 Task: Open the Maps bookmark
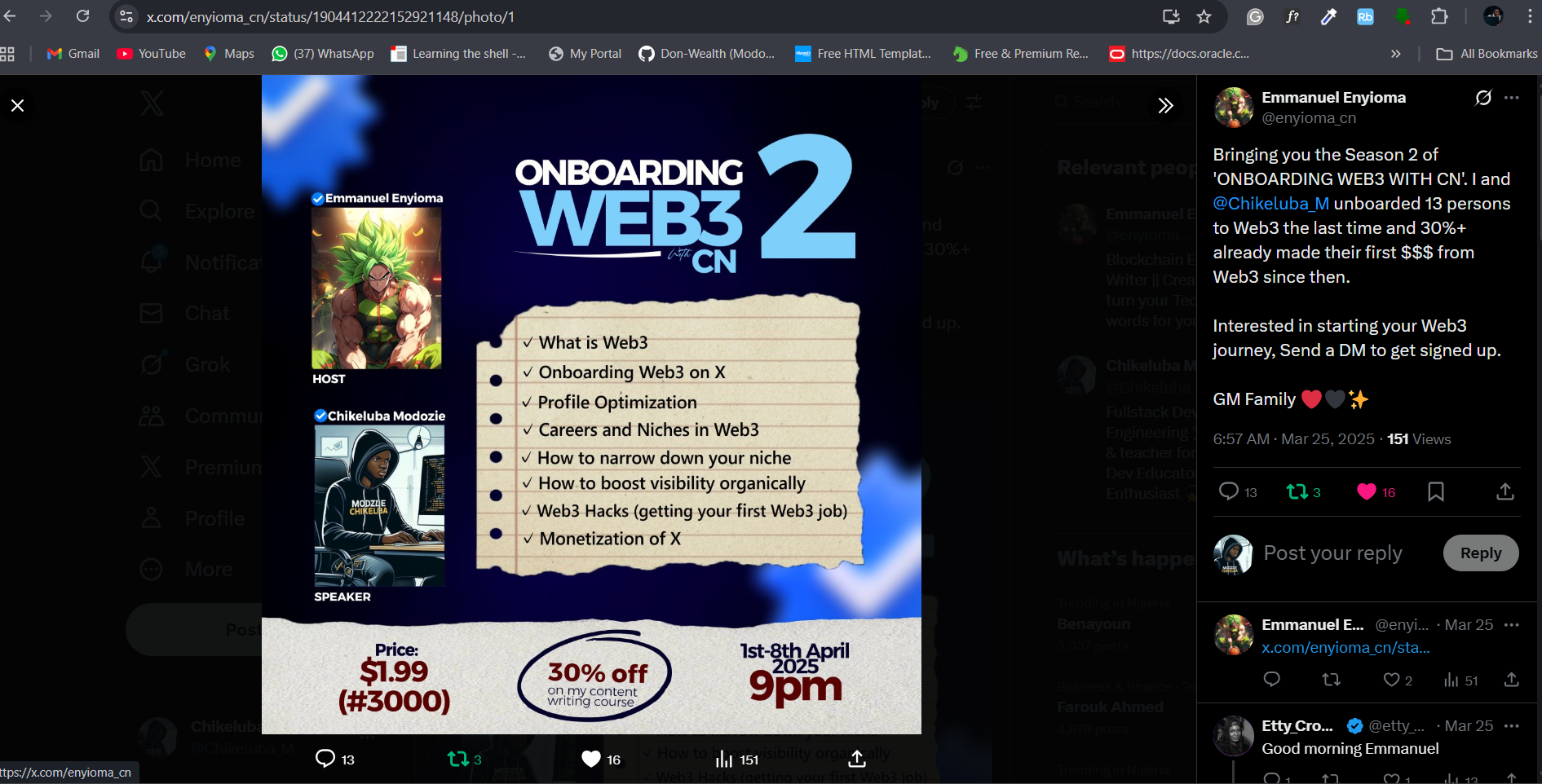point(229,54)
